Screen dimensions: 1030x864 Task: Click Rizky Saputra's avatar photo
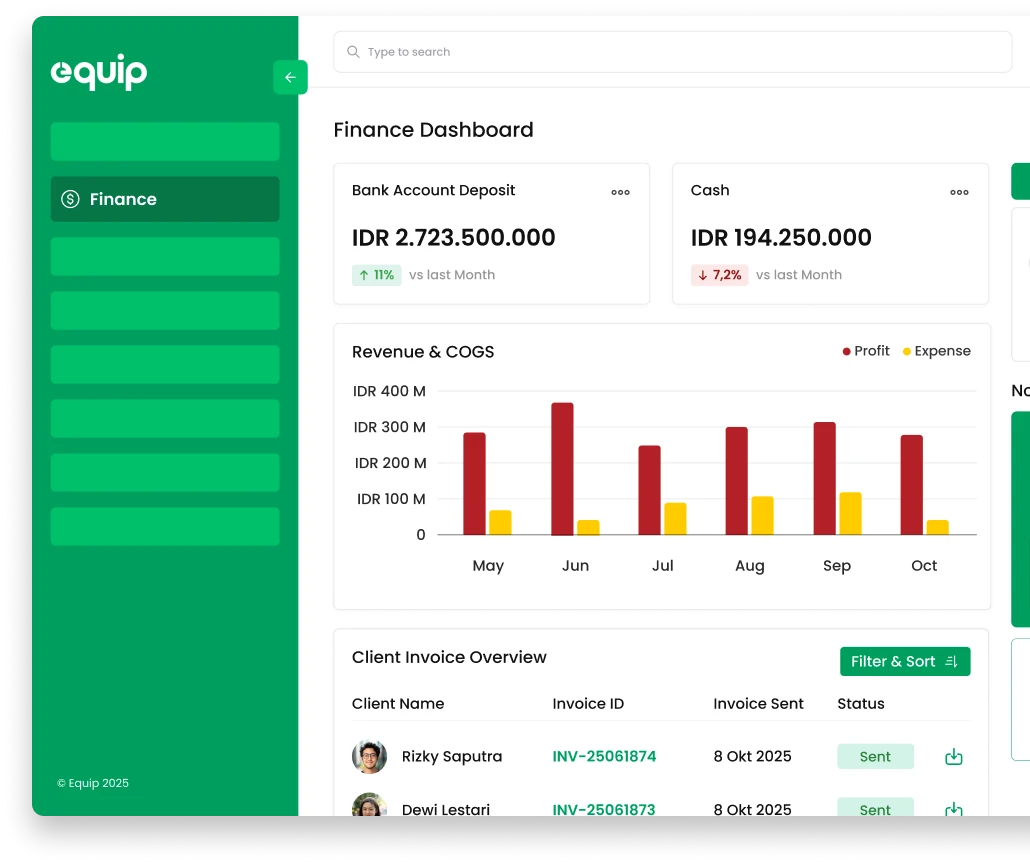369,757
